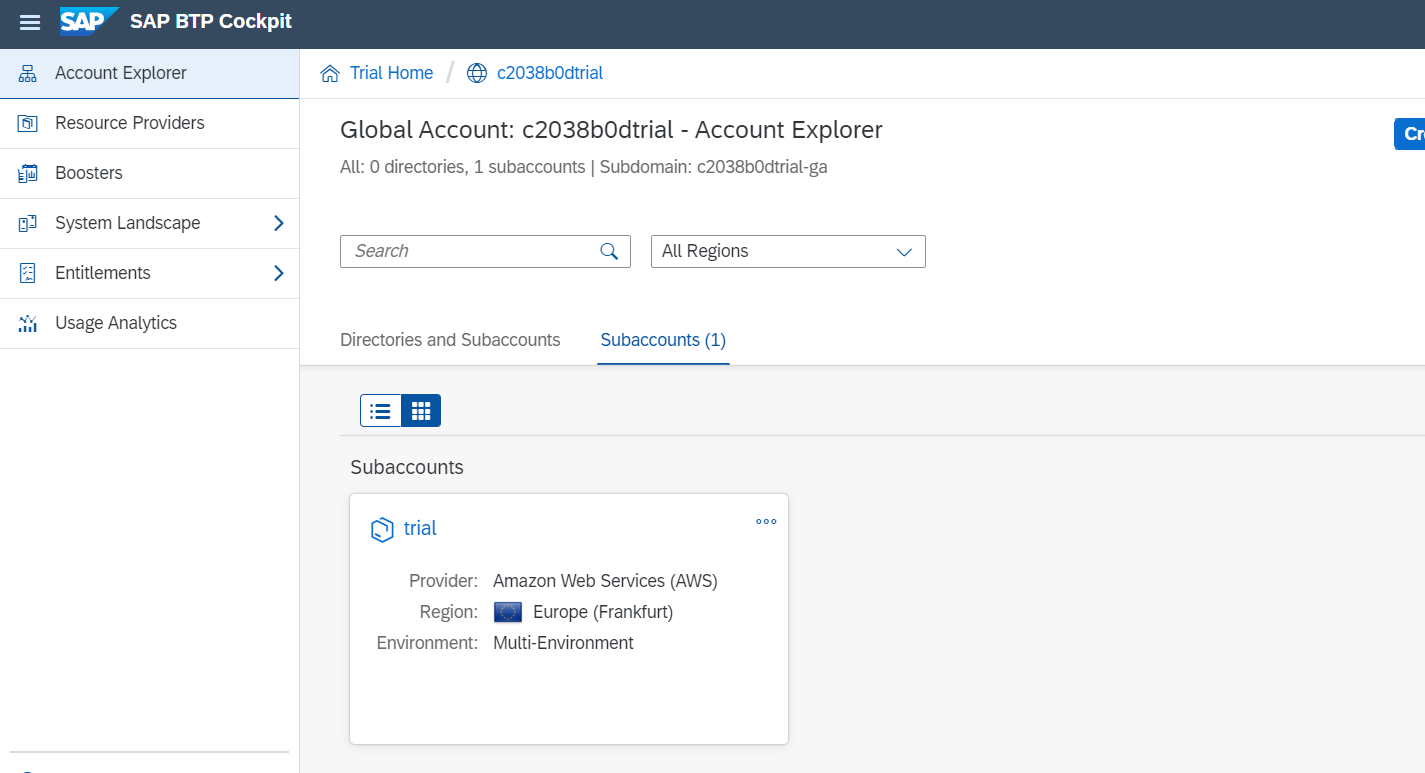
Task: Switch to list view
Action: [x=380, y=411]
